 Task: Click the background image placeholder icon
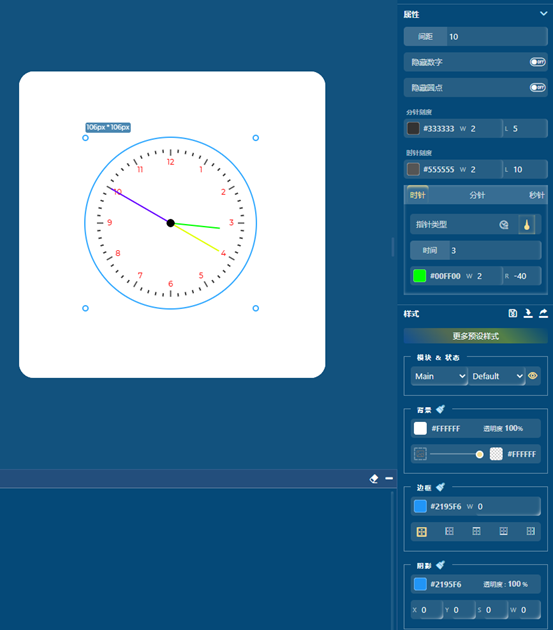click(x=420, y=454)
